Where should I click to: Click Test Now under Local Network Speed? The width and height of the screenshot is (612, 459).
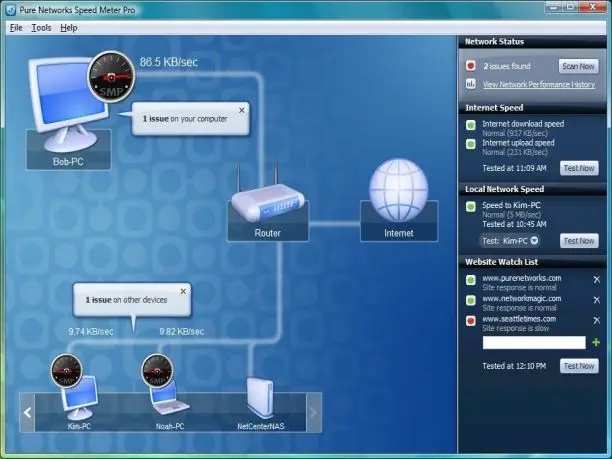pyautogui.click(x=579, y=241)
